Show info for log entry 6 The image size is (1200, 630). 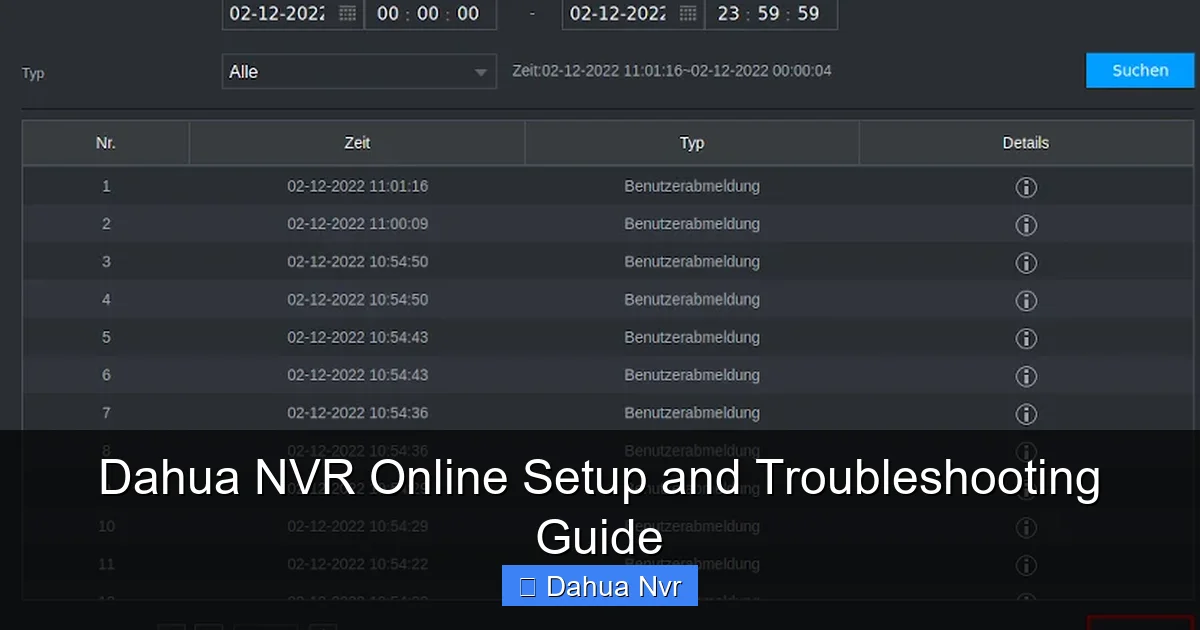pyautogui.click(x=1026, y=376)
